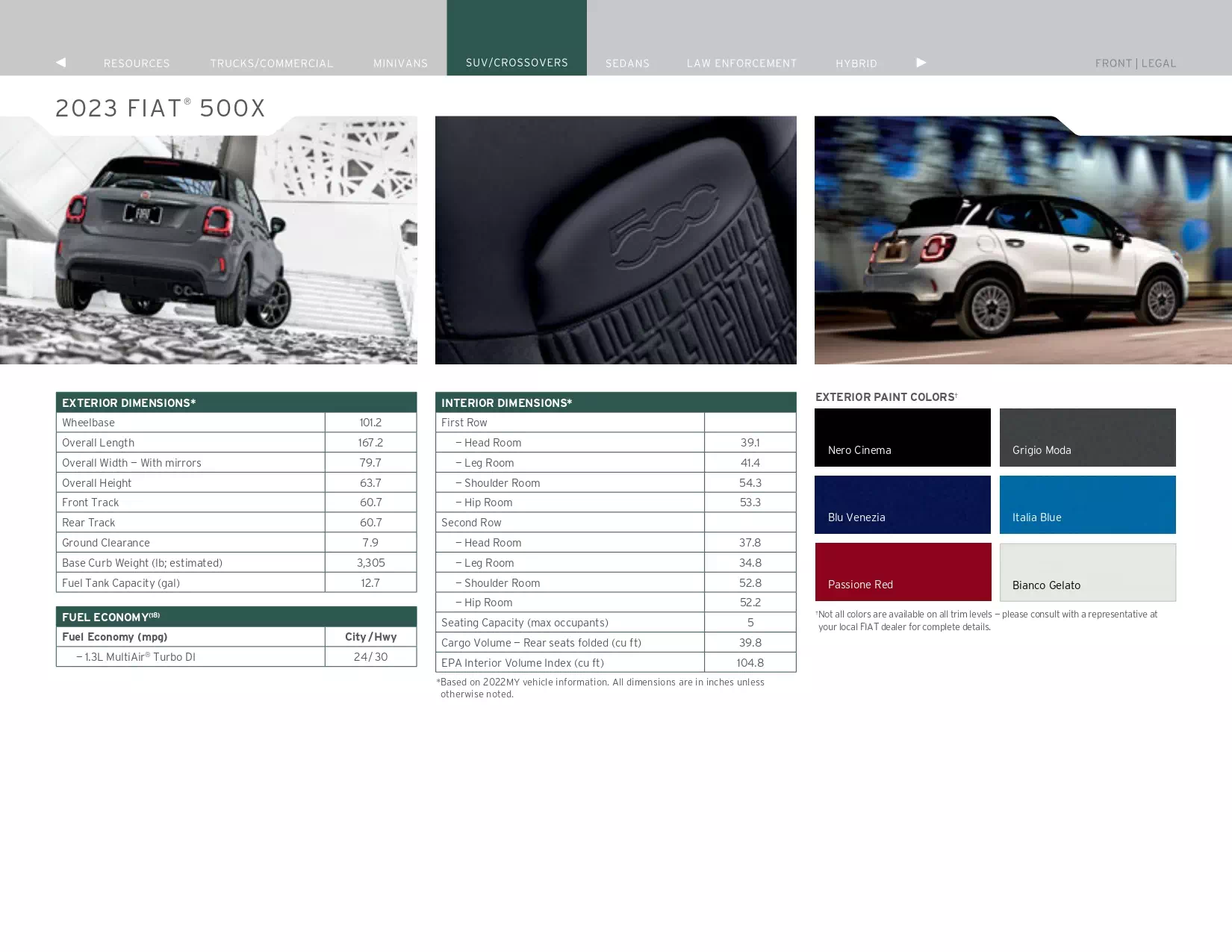
Task: Select the Grigio Moda paint swatch
Action: 1088,438
